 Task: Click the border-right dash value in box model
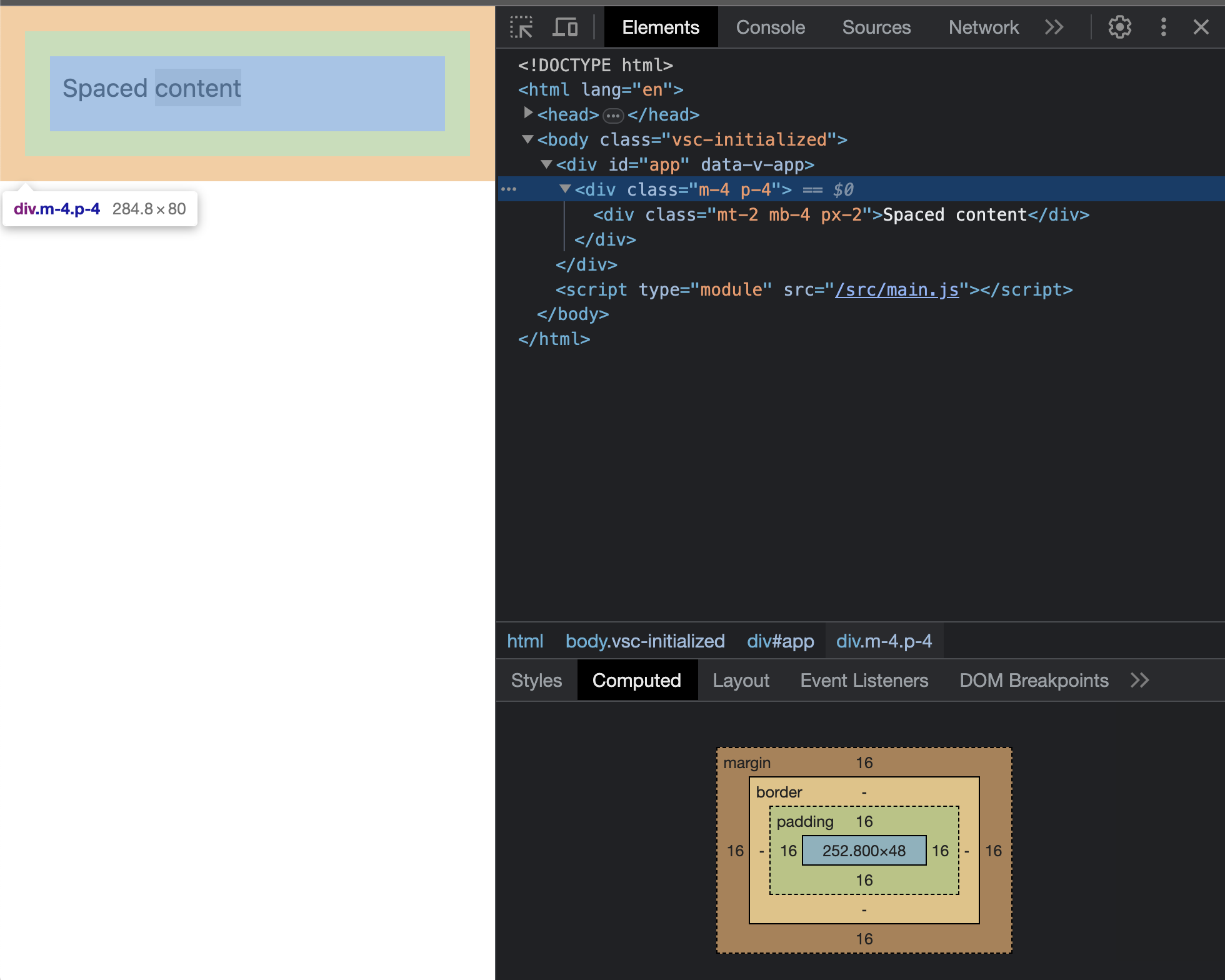(967, 851)
